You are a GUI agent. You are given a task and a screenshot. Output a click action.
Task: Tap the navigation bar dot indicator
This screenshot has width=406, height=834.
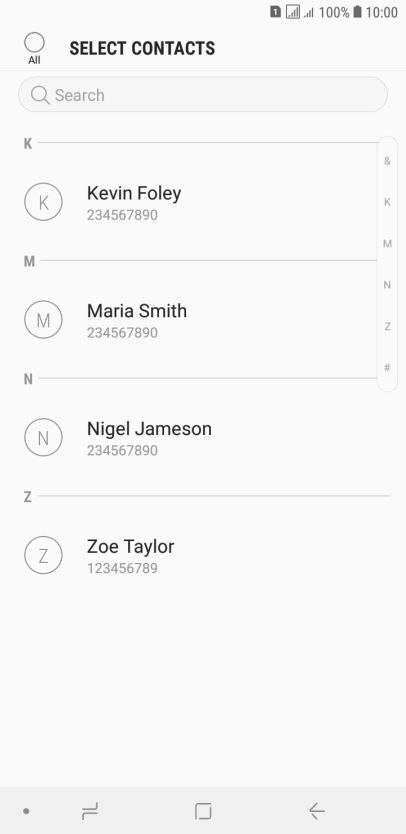26,811
